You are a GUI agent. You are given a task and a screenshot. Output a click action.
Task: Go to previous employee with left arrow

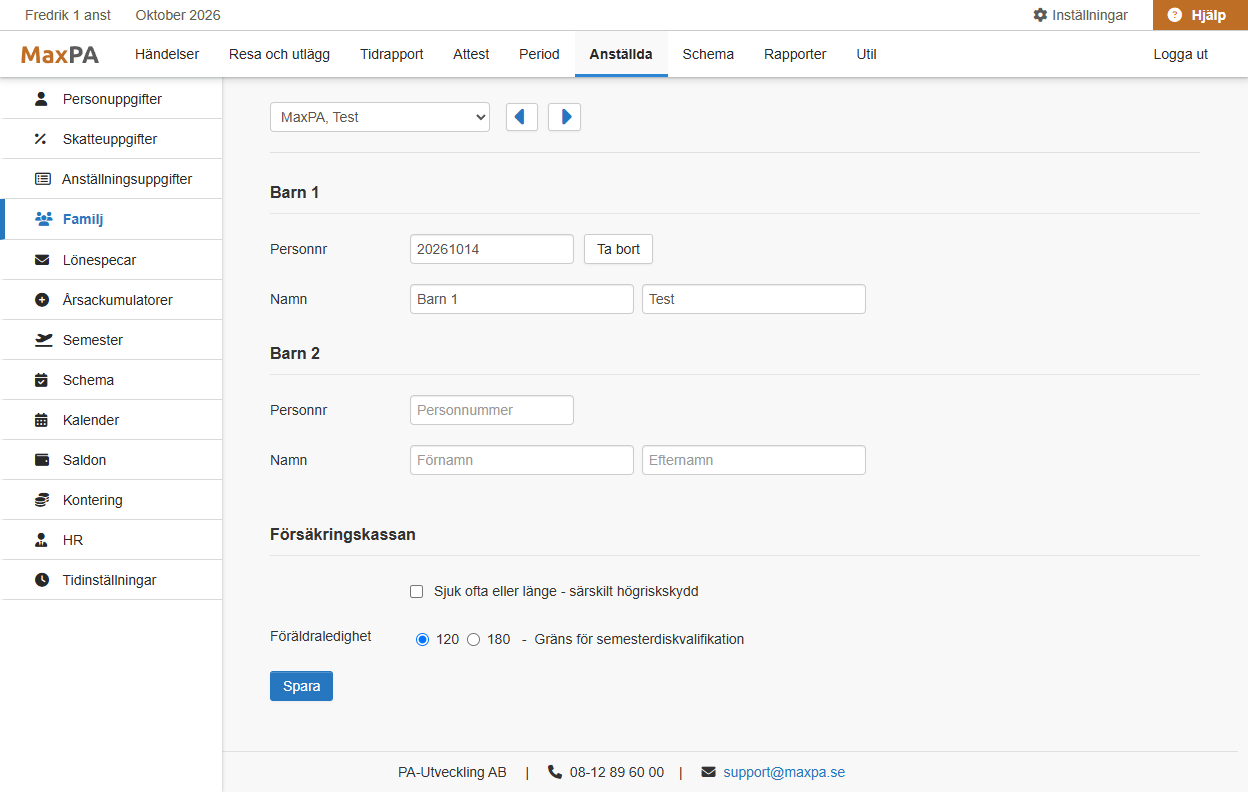coord(522,117)
